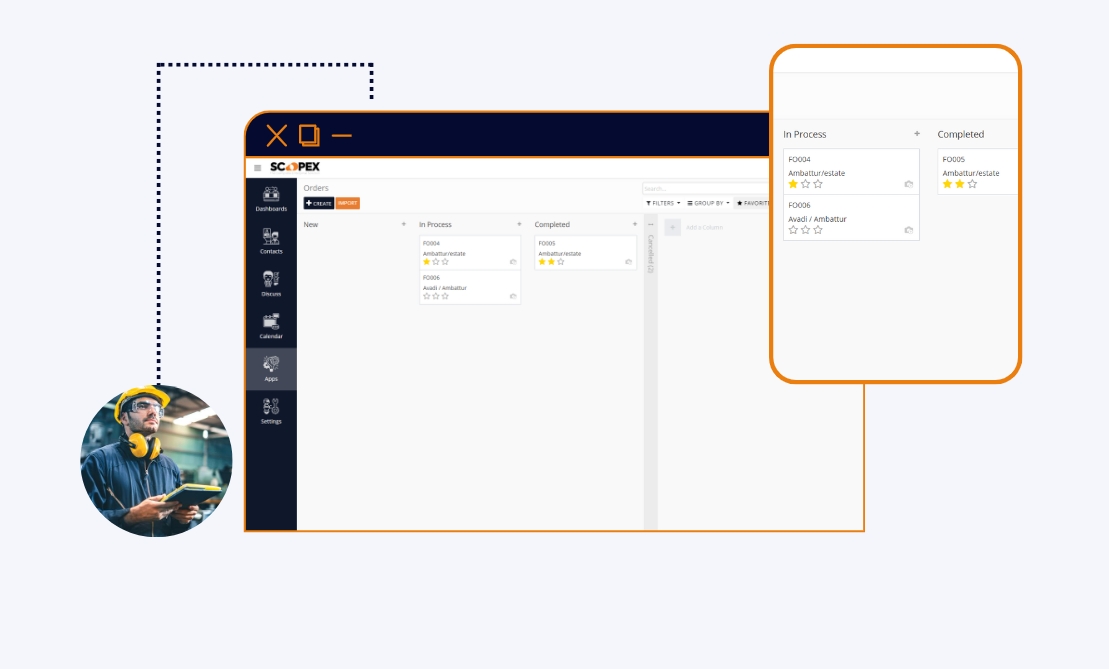Click Completed header in enlarged inset
Image resolution: width=1109 pixels, height=669 pixels.
[960, 134]
